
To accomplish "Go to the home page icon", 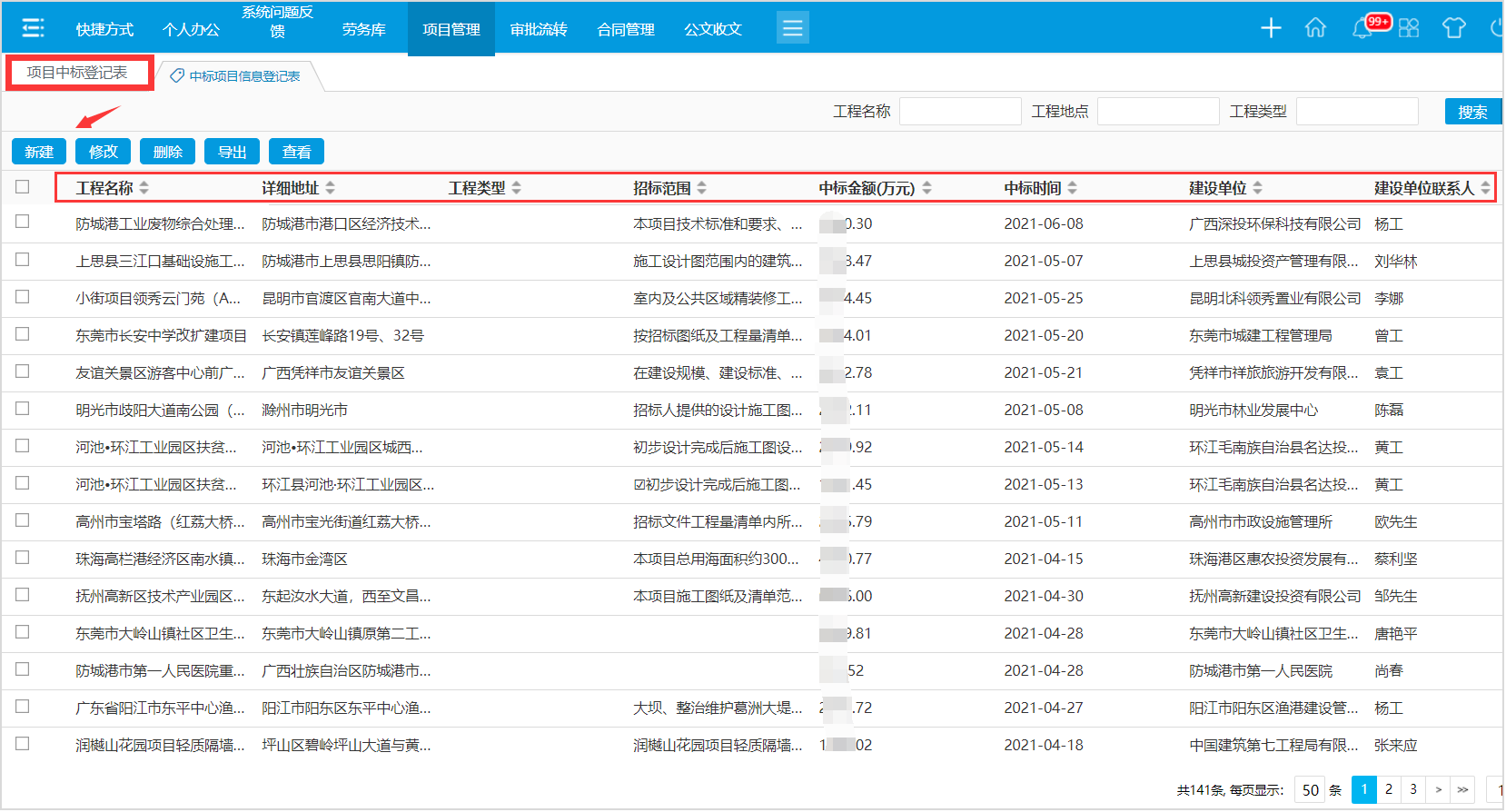I will coord(1315,28).
